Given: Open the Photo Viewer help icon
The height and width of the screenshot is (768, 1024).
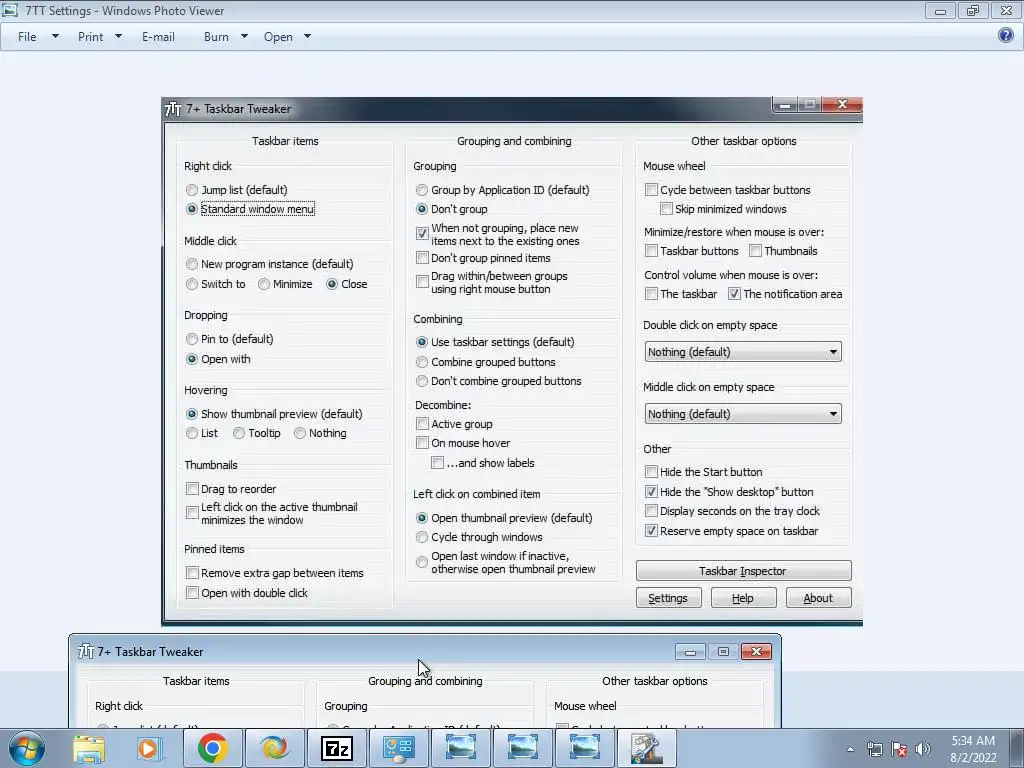Looking at the screenshot, I should tap(1006, 35).
